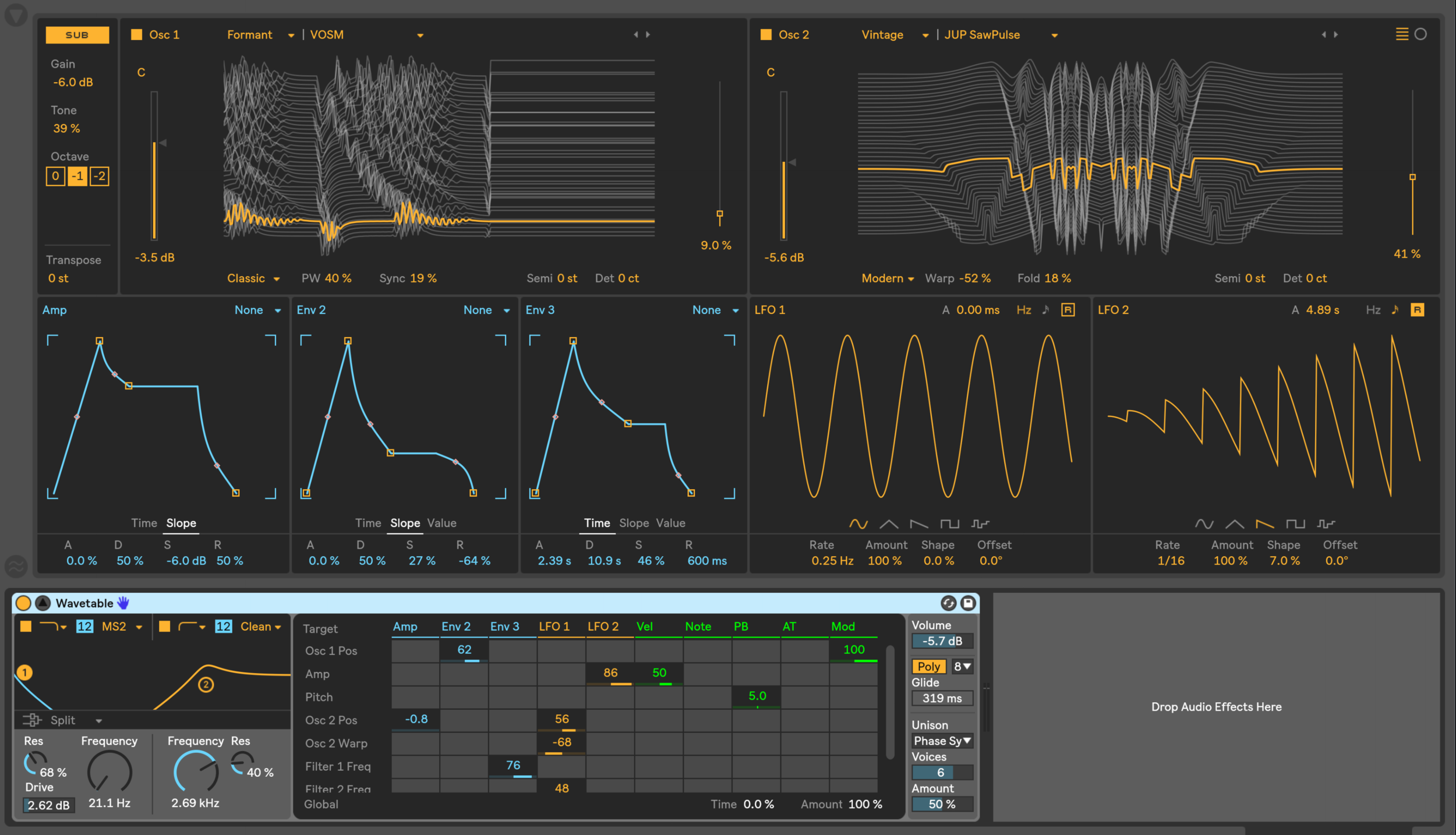Viewport: 1456px width, 835px height.
Task: Select the LFO 2 sync note icon
Action: point(1395,310)
